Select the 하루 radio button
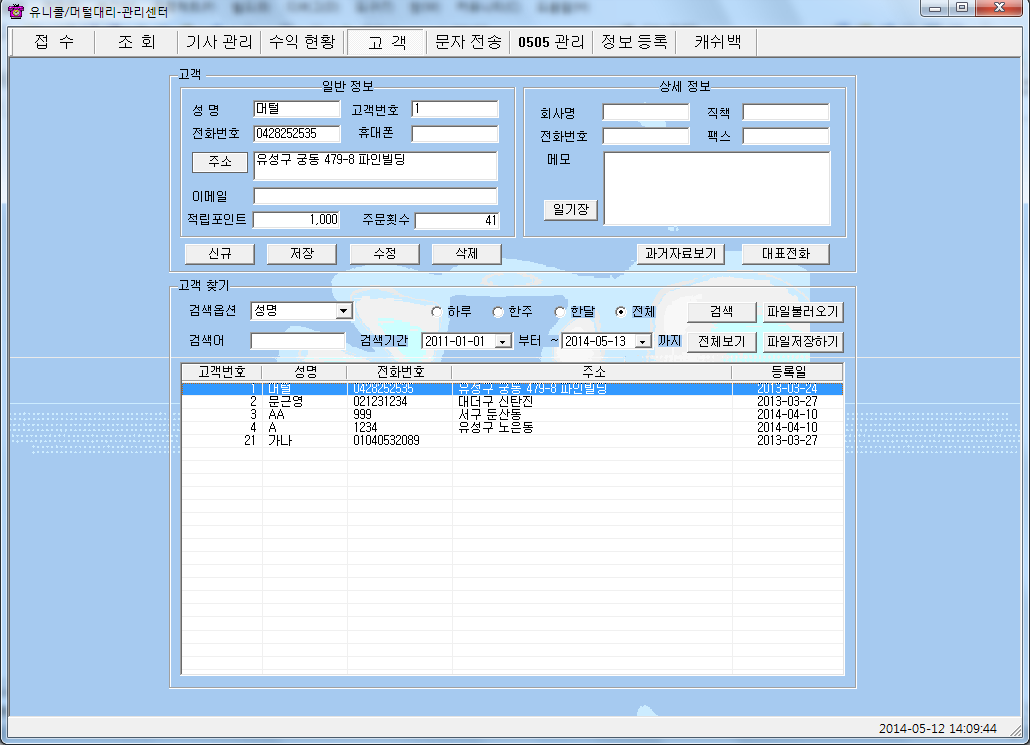1030x745 pixels. pyautogui.click(x=437, y=312)
